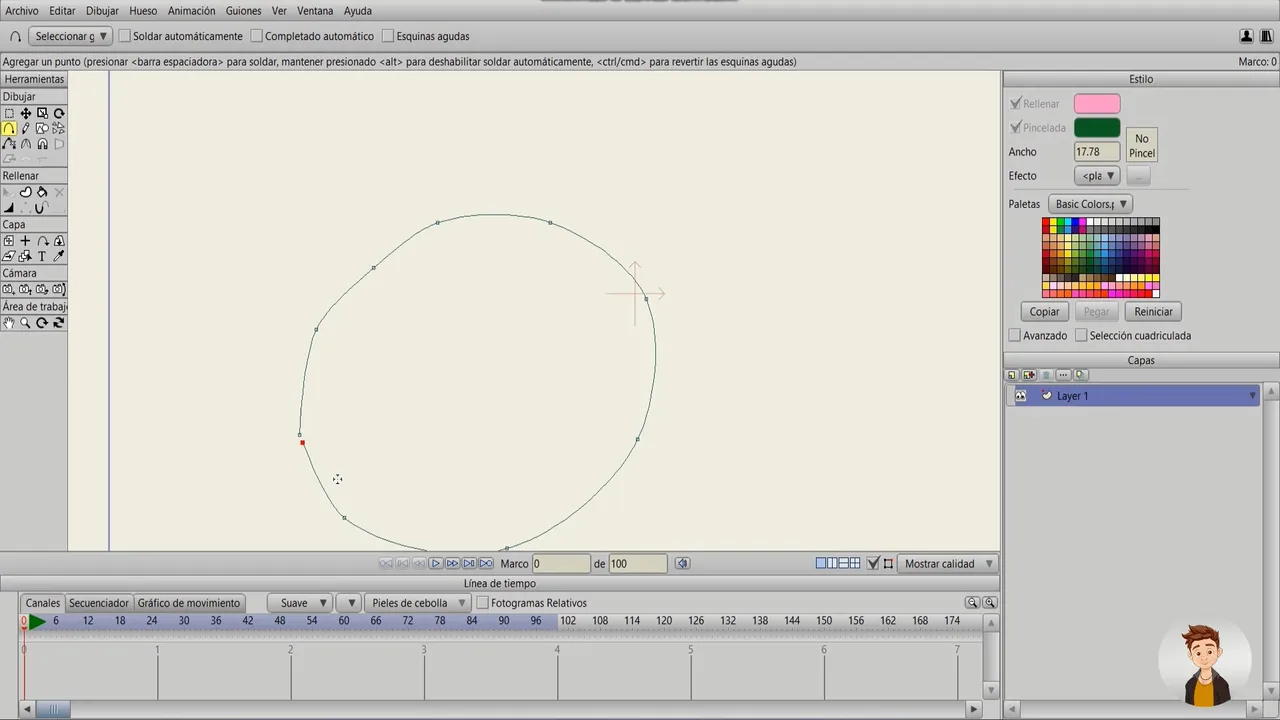Open the Suave interpolation dropdown
This screenshot has width=1280, height=720.
click(299, 603)
